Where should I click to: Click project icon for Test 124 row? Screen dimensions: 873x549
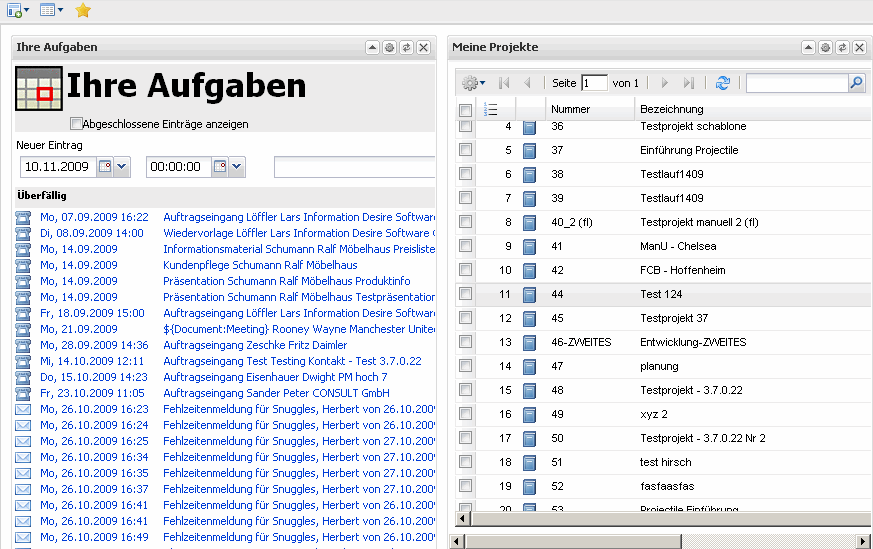click(530, 294)
